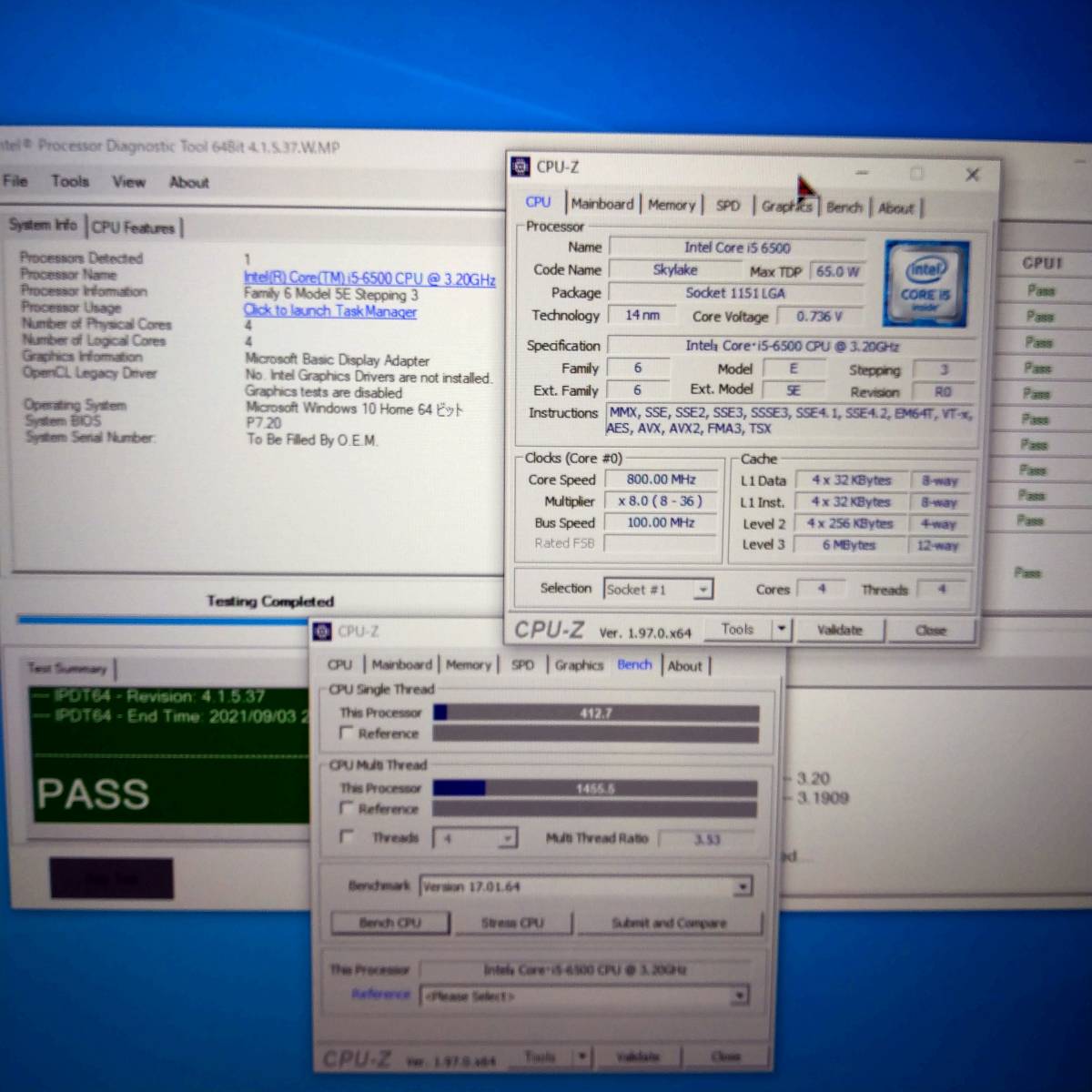The height and width of the screenshot is (1092, 1092).
Task: Select the Graphics tab in front CPU-Z window
Action: tap(786, 207)
